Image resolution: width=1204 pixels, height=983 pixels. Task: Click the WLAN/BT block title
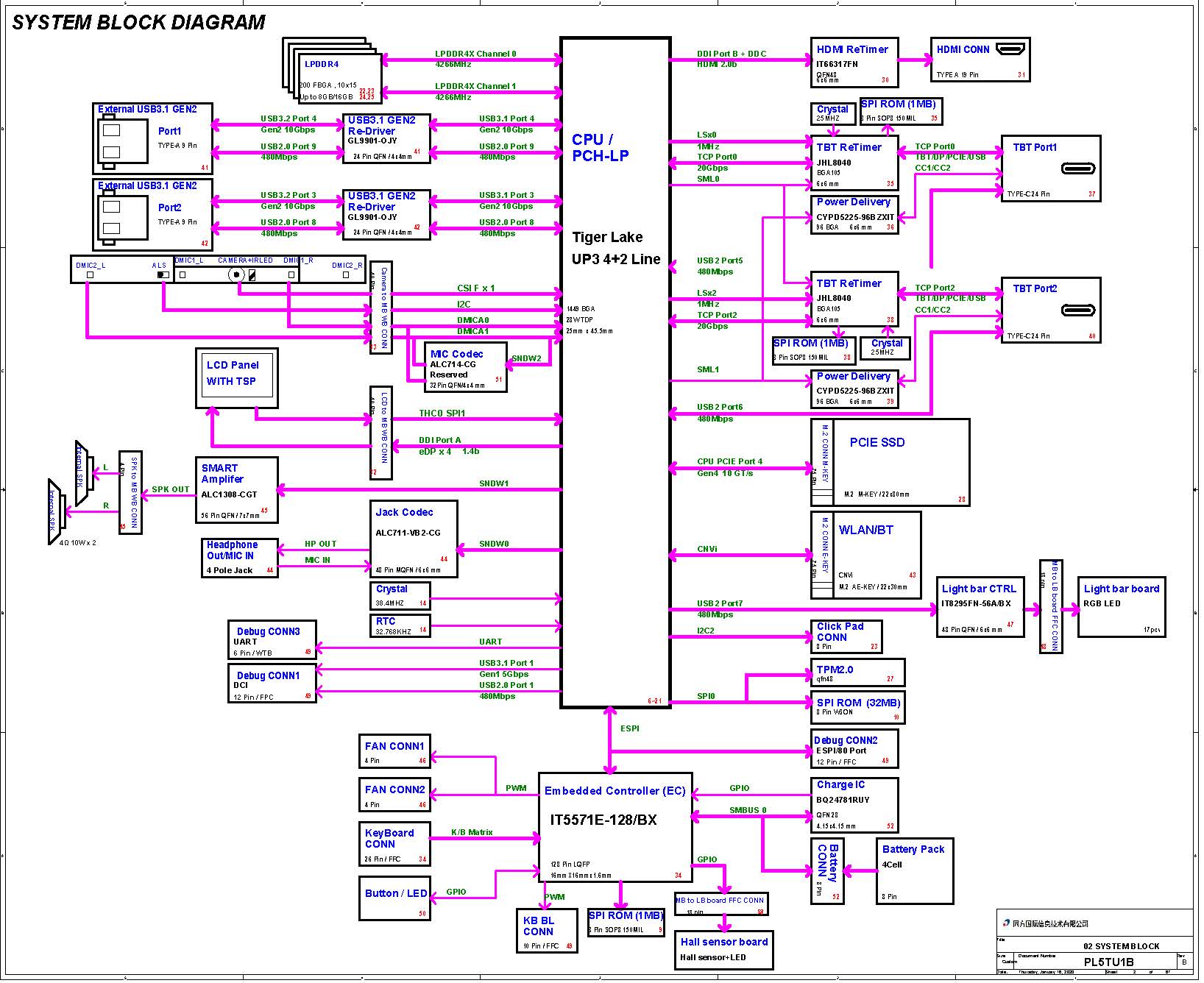pyautogui.click(x=866, y=530)
